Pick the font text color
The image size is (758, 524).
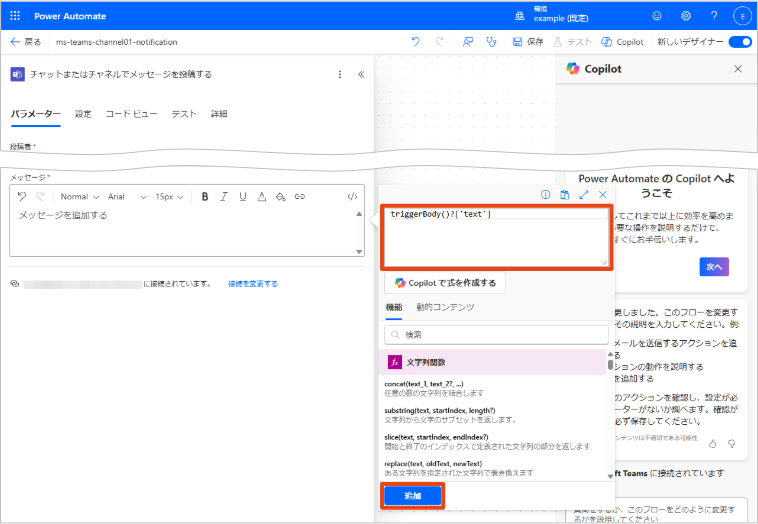coord(262,197)
